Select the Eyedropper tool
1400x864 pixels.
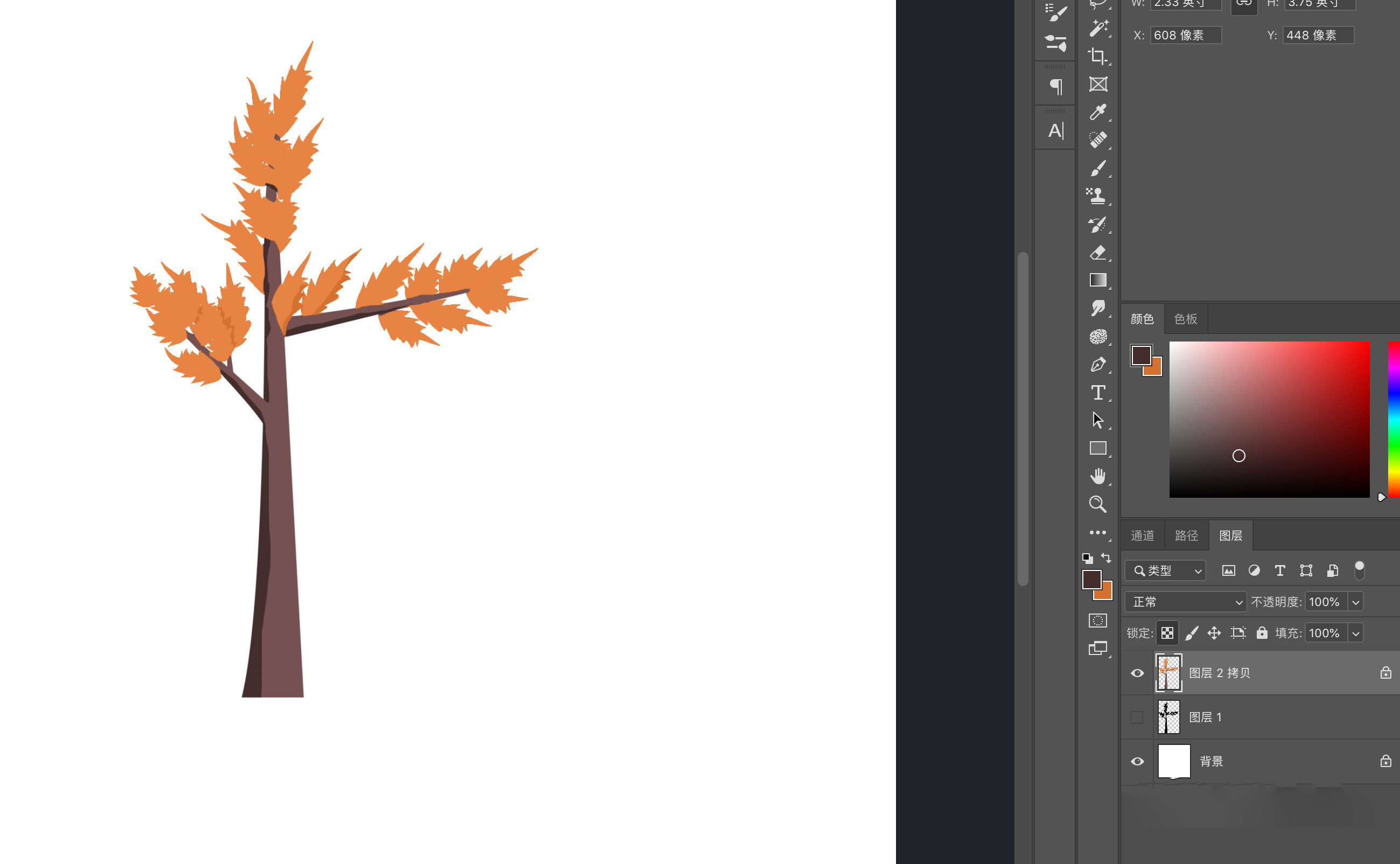point(1097,112)
